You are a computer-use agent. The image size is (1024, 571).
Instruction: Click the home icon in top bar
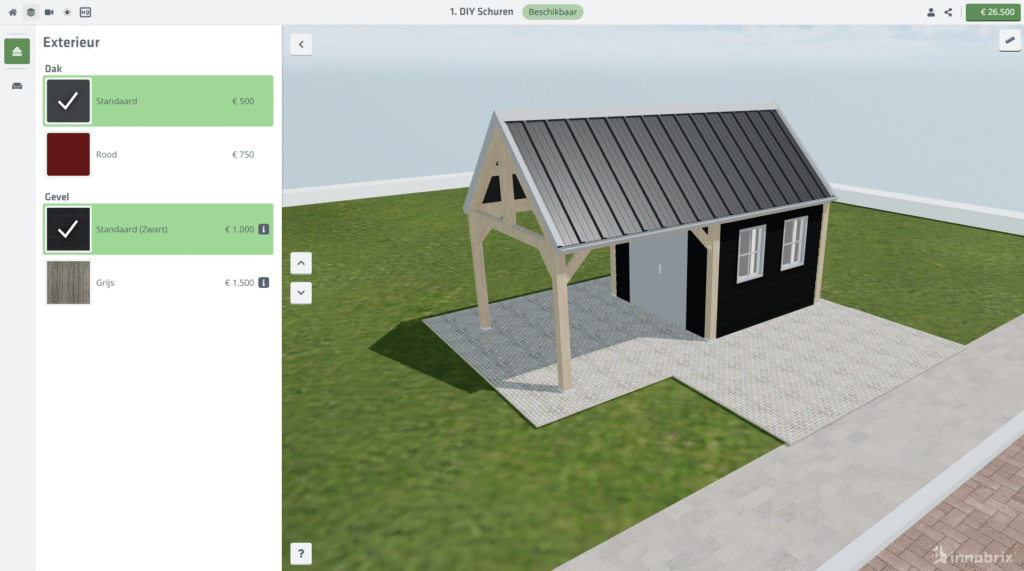point(13,12)
